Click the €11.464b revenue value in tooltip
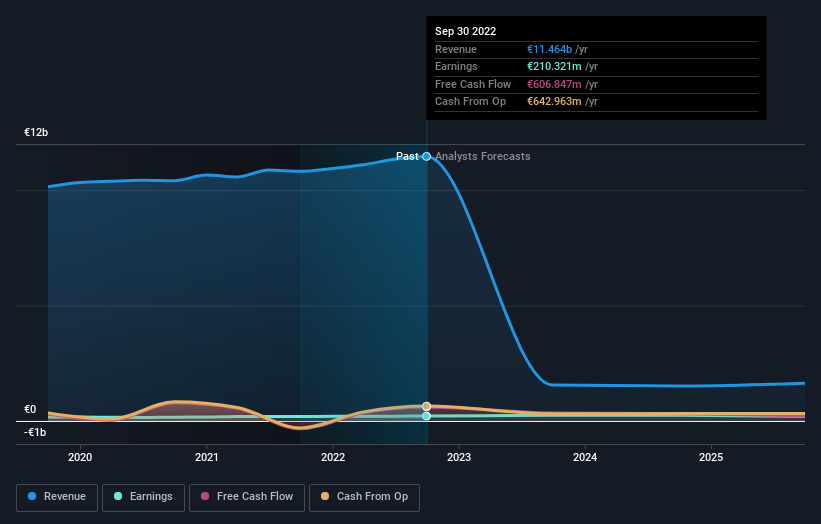The width and height of the screenshot is (821, 524). pos(549,49)
